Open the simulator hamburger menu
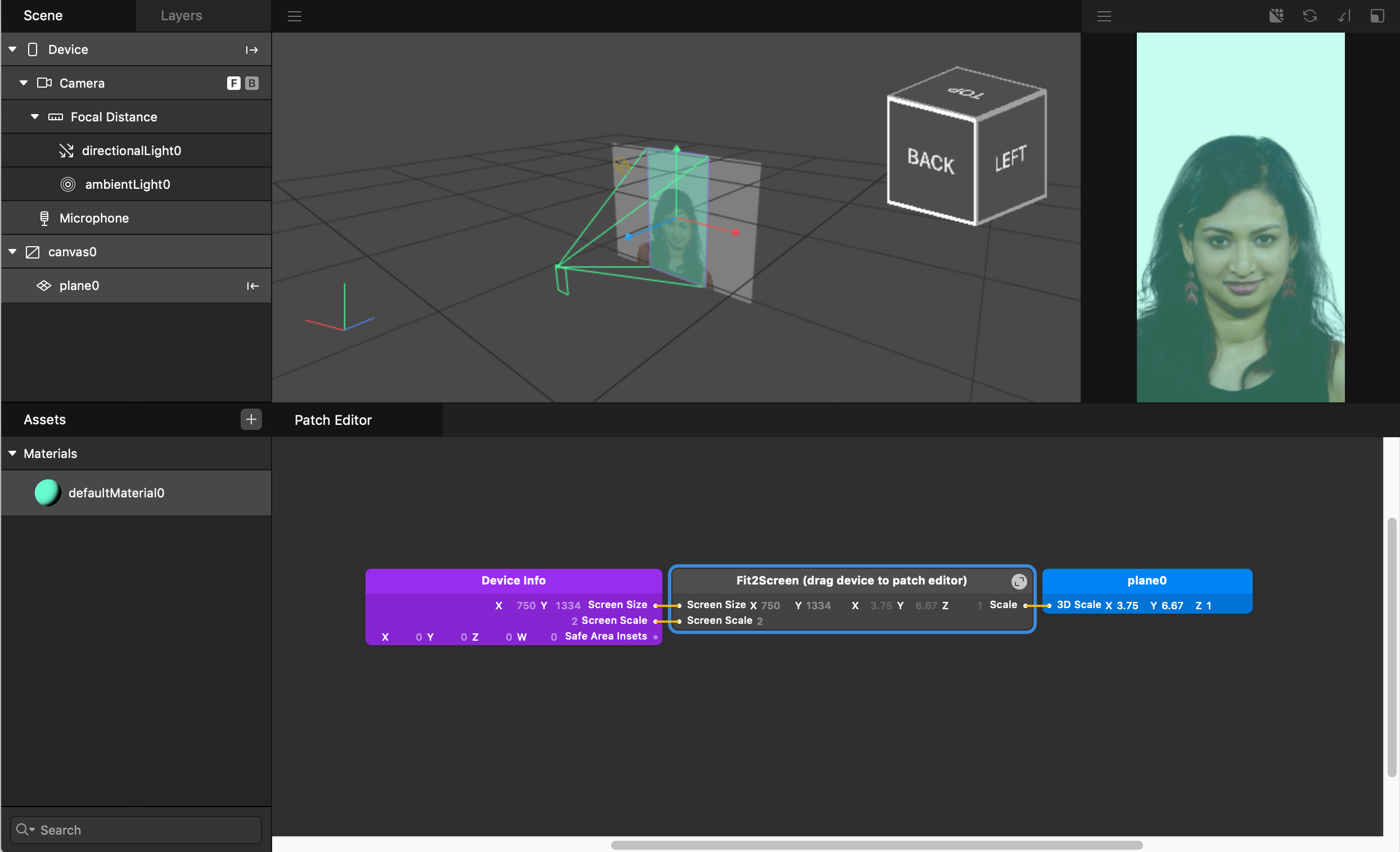 [1104, 16]
